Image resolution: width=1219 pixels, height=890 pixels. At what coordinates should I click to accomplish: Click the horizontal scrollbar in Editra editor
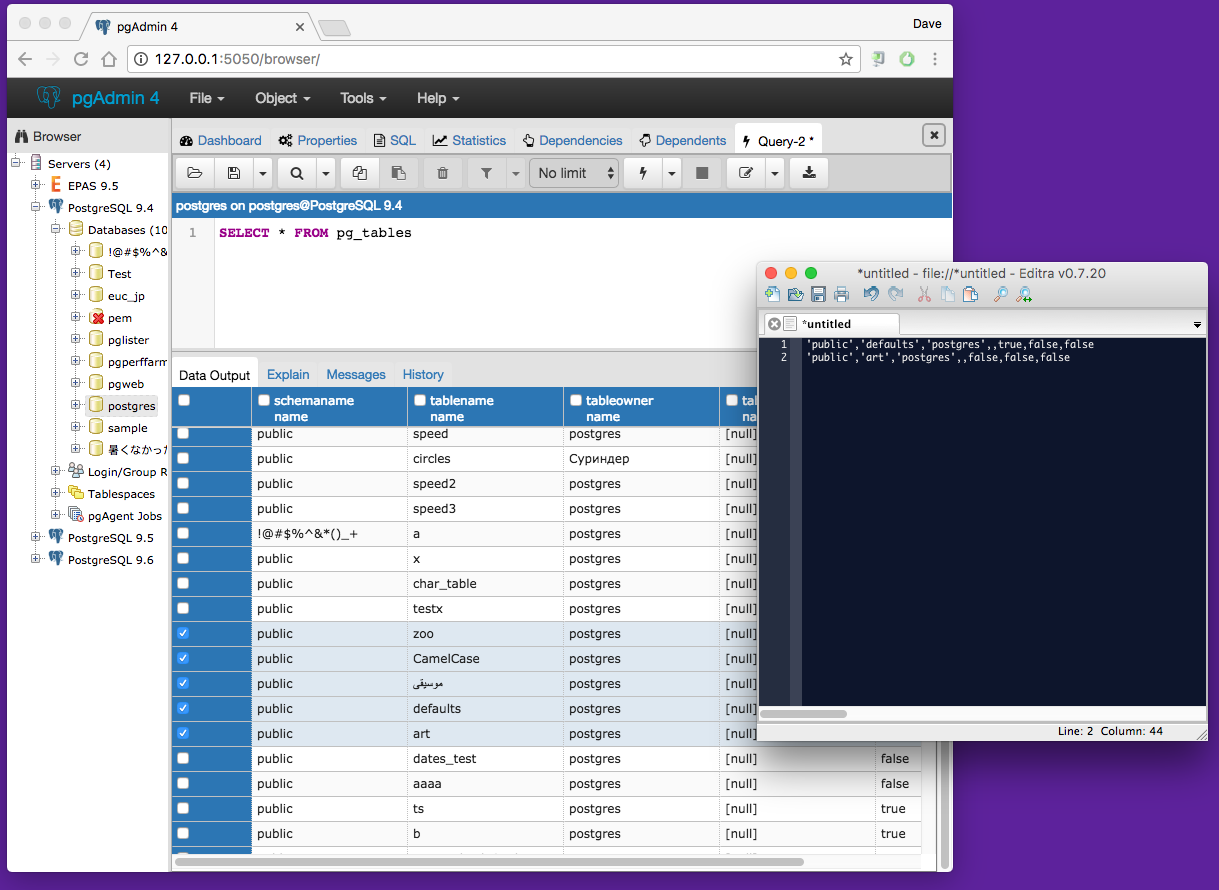(804, 714)
